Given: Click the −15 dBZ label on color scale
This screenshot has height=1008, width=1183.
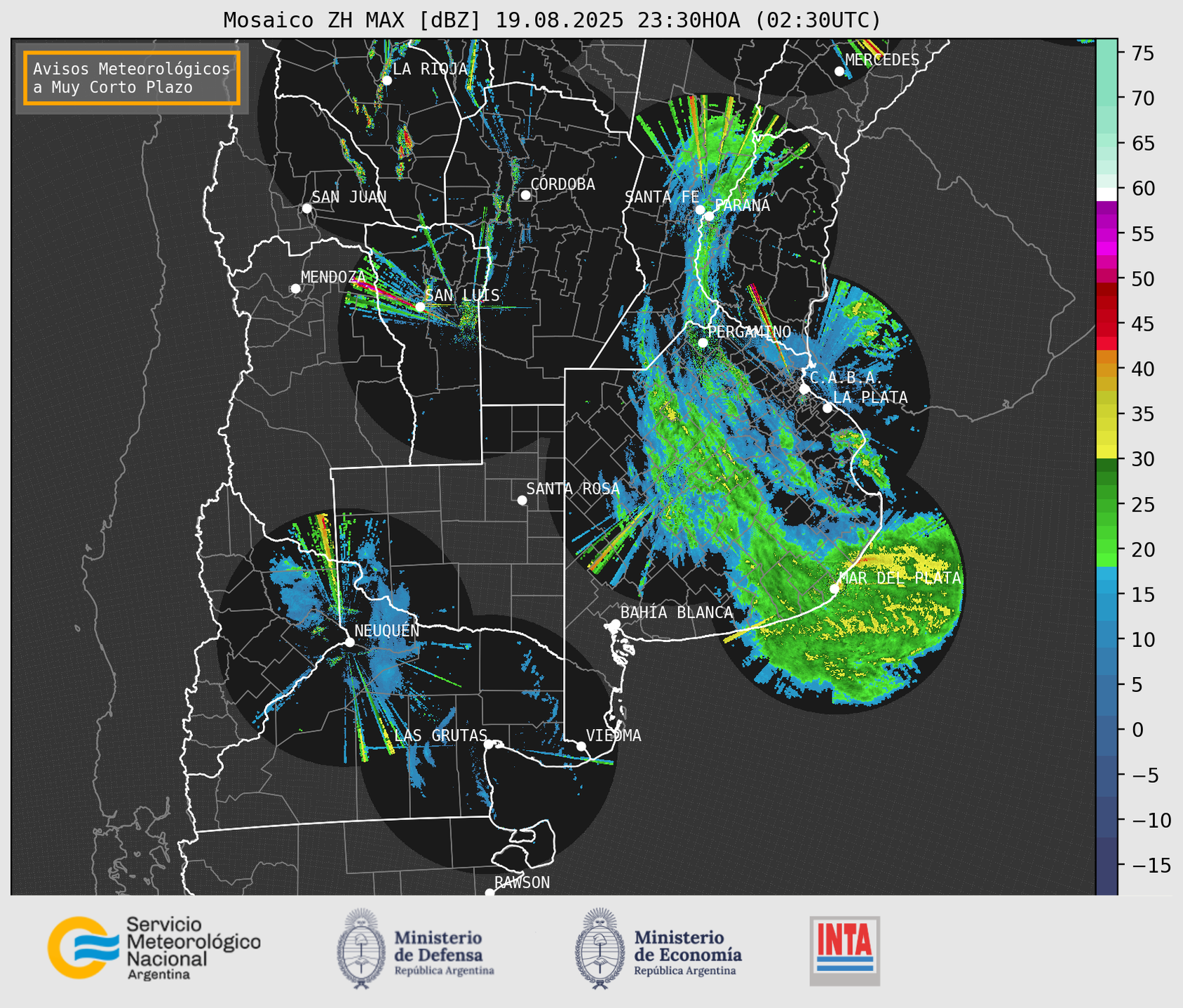Looking at the screenshot, I should [x=1151, y=865].
